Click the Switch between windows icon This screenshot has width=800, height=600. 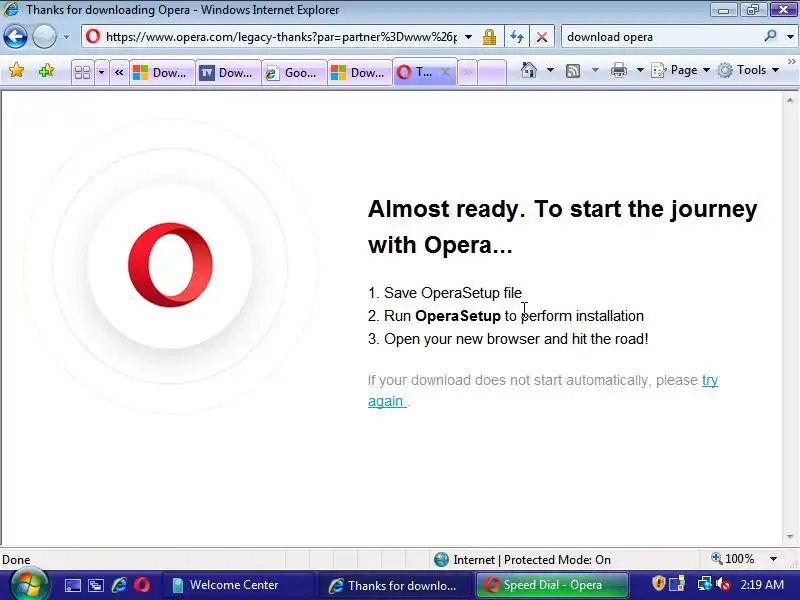pos(96,585)
